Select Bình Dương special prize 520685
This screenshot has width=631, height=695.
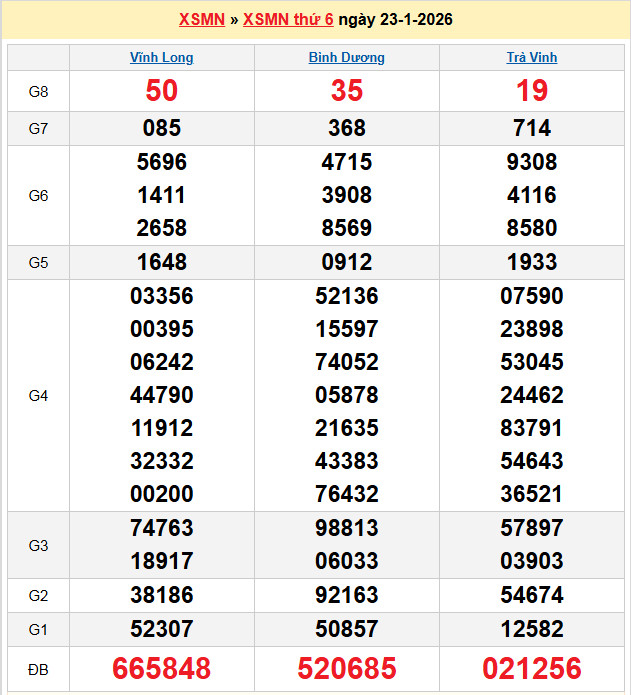(347, 668)
